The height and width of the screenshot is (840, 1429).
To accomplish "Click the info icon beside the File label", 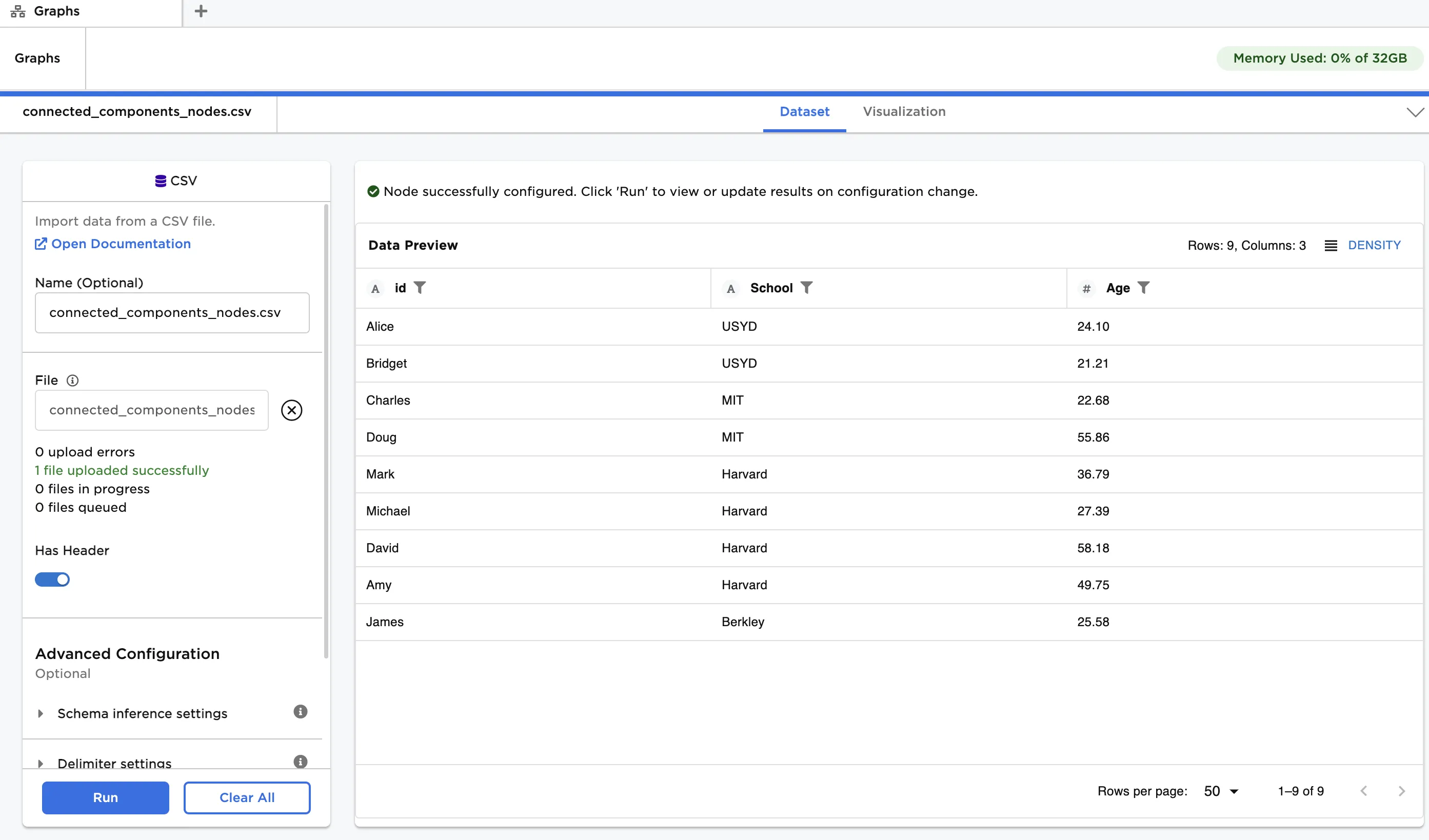I will [73, 381].
